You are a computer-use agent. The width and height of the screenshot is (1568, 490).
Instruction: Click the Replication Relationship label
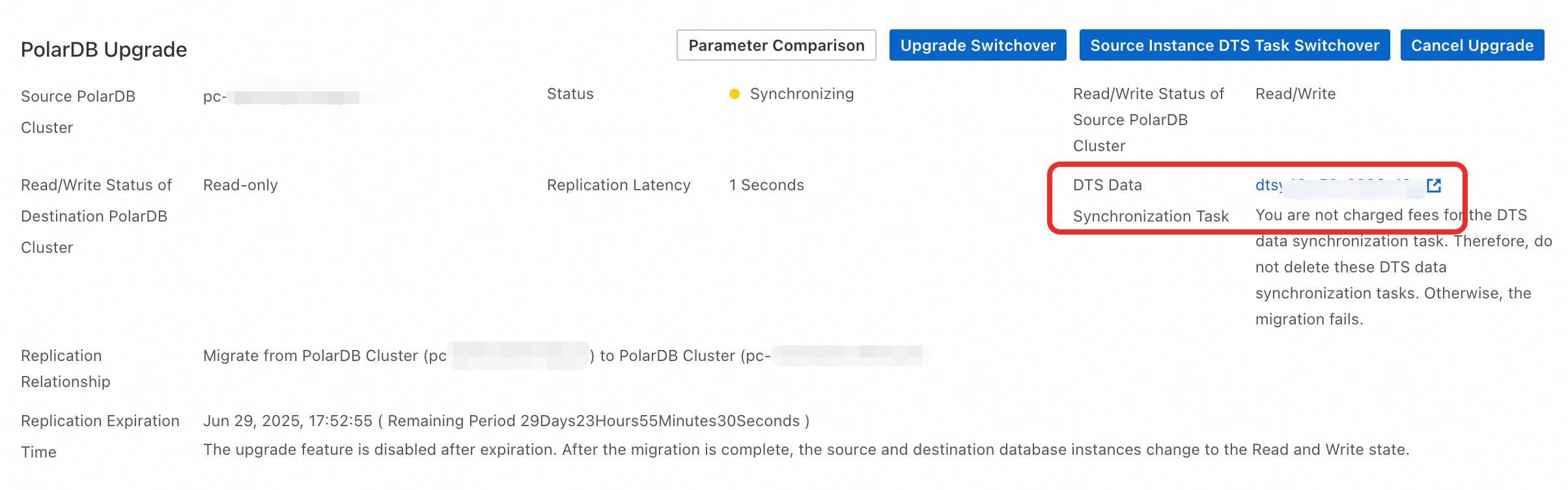pos(65,369)
